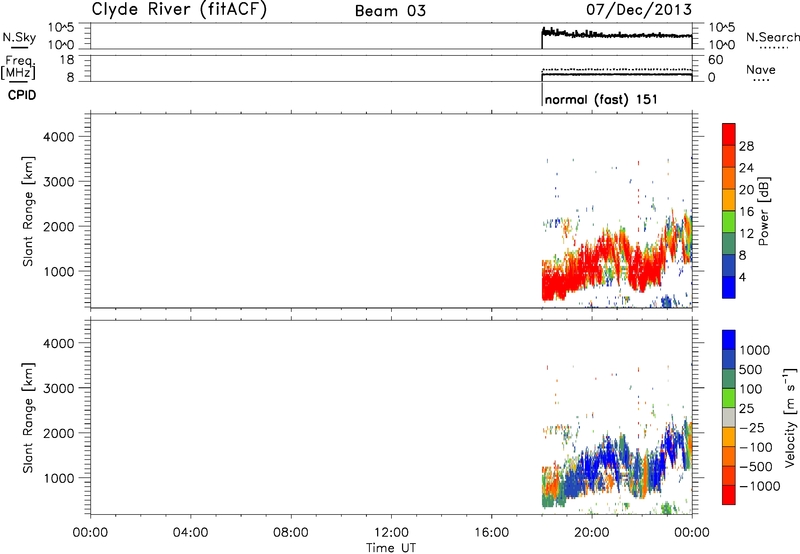Click the "Freq. [MHz]" axis label
The width and height of the screenshot is (800, 554).
tap(19, 67)
